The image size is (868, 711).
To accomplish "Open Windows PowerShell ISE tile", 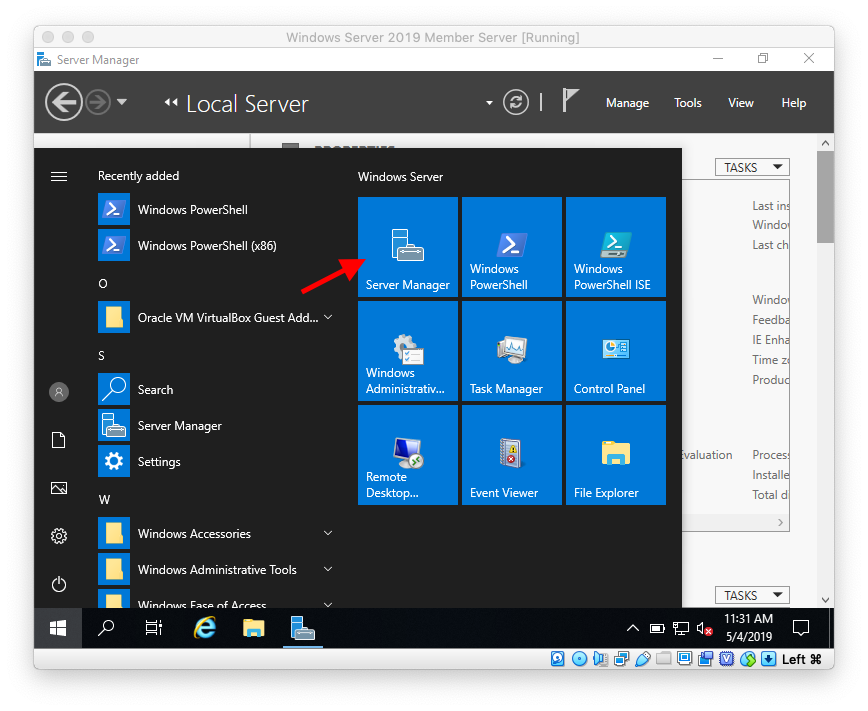I will [615, 247].
